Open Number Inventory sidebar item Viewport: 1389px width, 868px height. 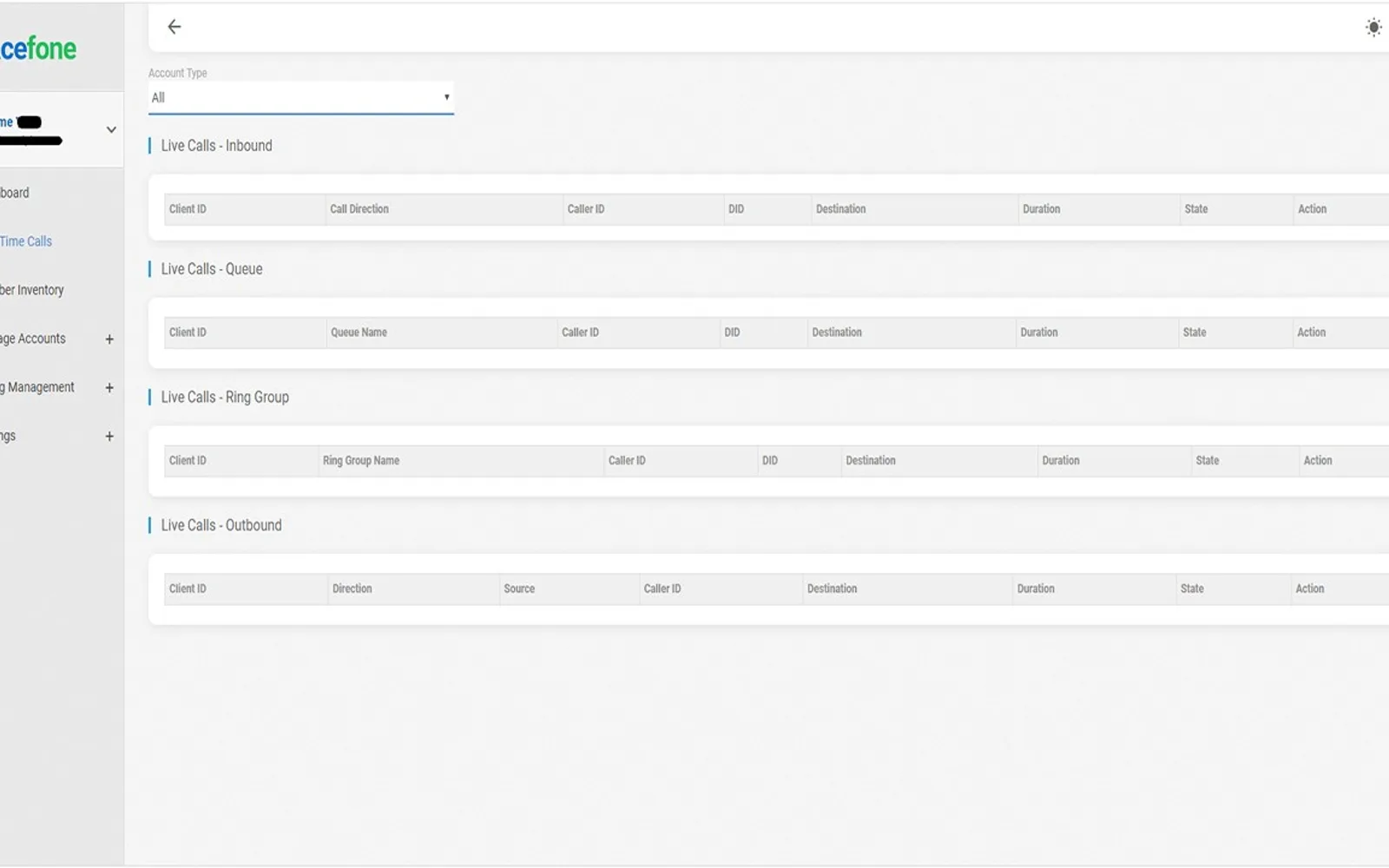(x=32, y=290)
